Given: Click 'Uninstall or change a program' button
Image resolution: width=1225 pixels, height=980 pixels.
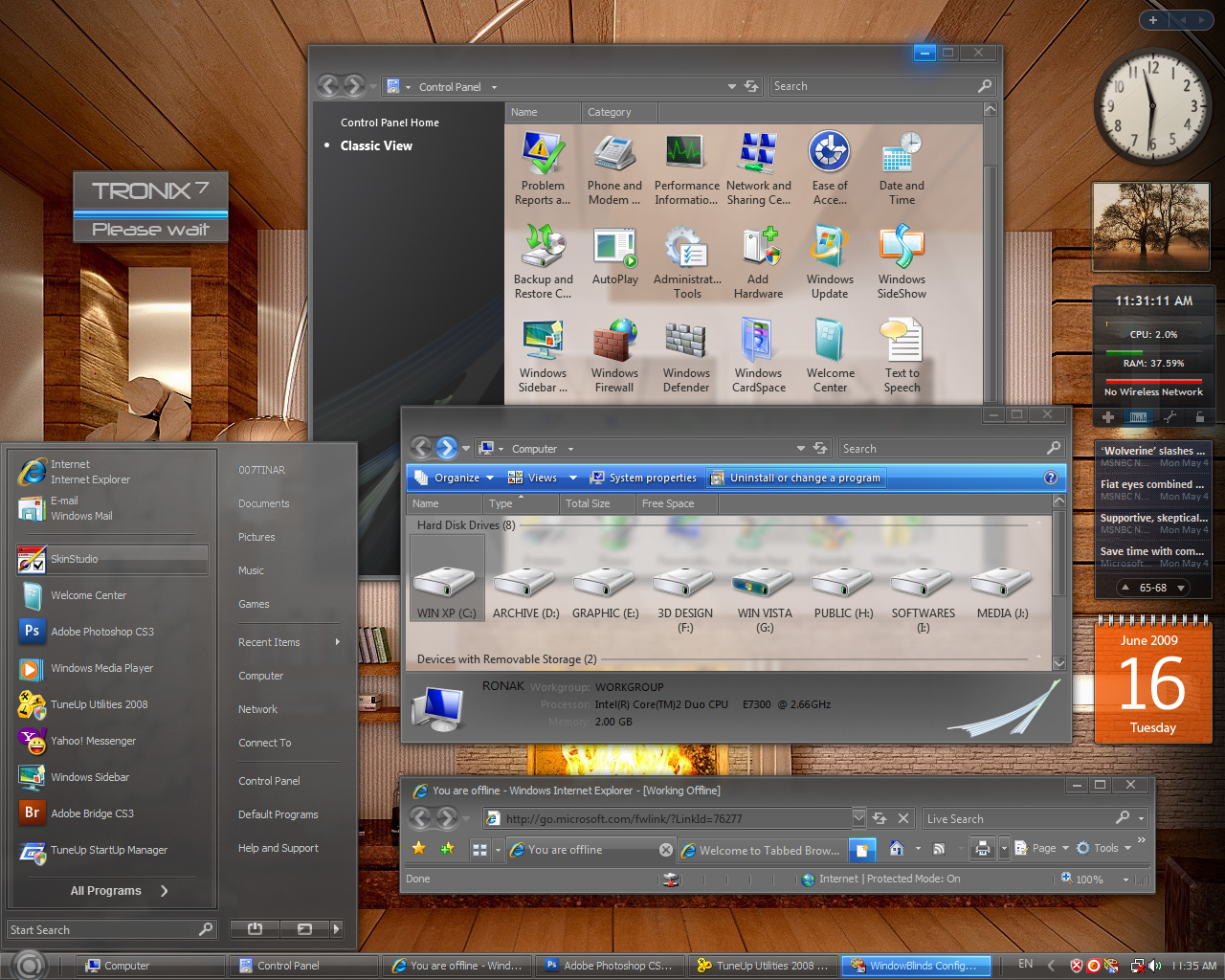Looking at the screenshot, I should tap(795, 478).
